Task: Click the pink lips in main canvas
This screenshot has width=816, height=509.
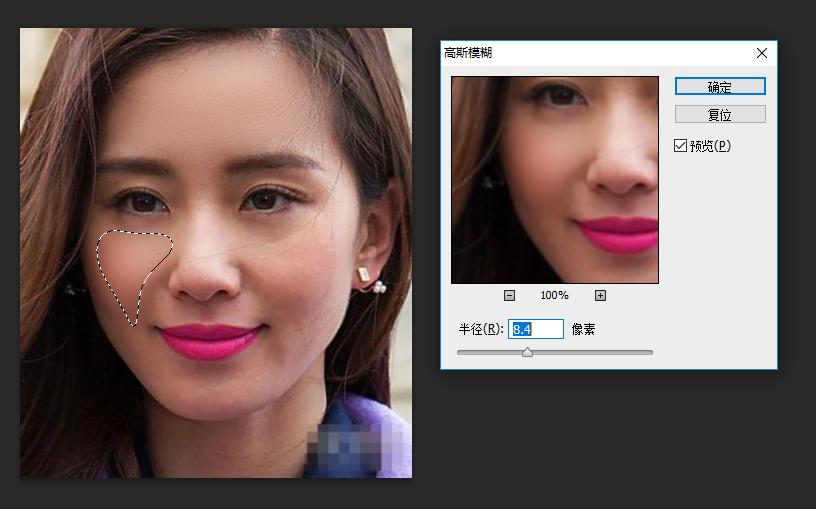Action: (x=209, y=341)
